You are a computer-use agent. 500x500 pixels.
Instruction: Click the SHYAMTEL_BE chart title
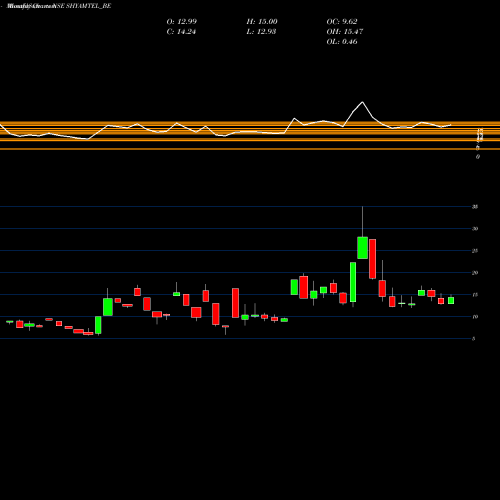coord(59,6)
